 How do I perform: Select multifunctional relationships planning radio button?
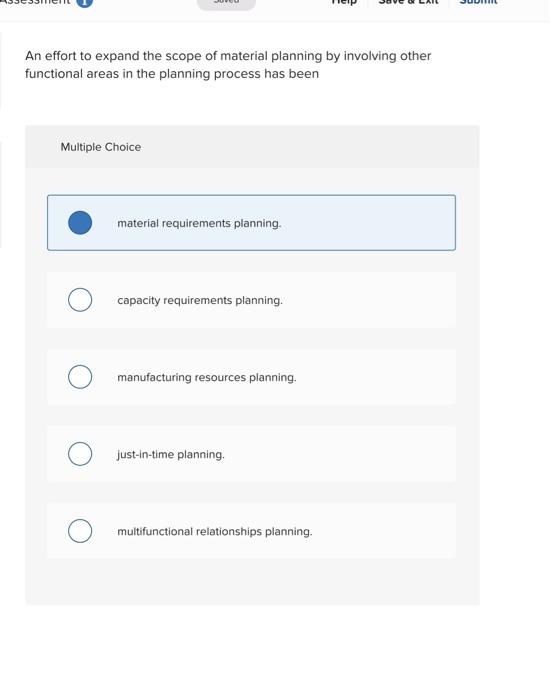(x=80, y=531)
